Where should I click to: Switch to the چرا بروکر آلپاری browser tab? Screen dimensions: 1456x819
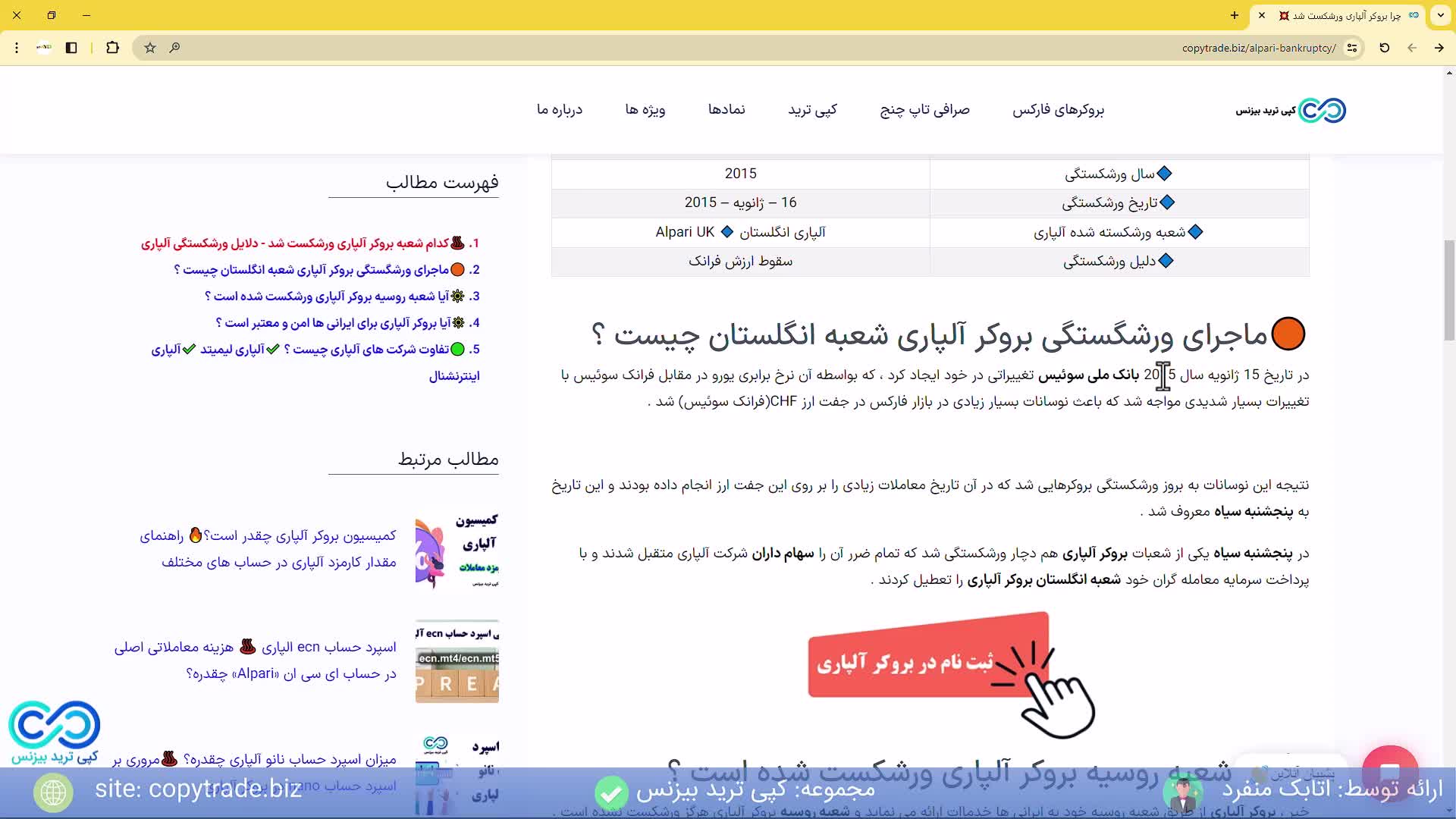click(1335, 15)
